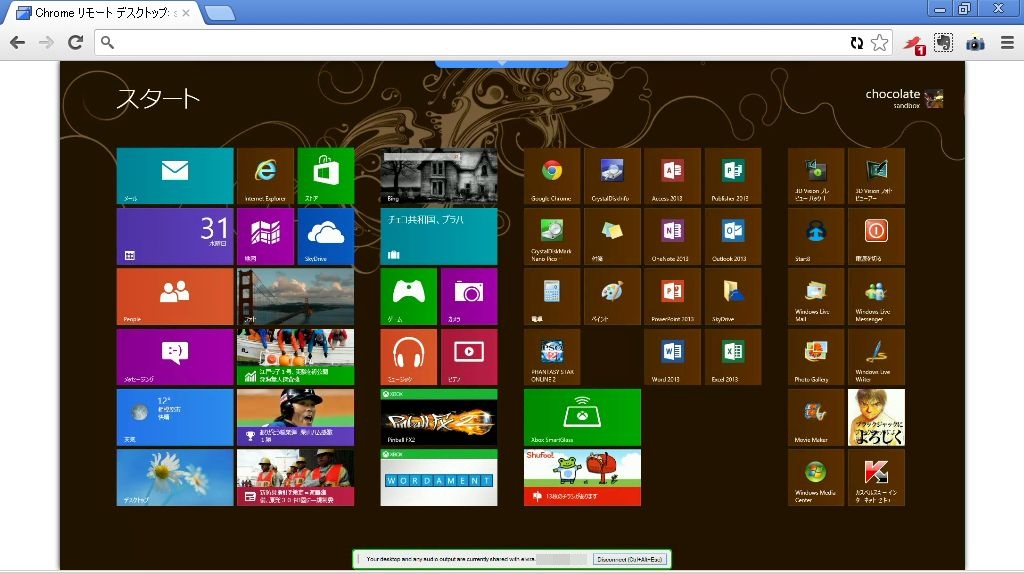The image size is (1024, 574).
Task: Launch the Windows Media Center tile
Action: pyautogui.click(x=816, y=477)
